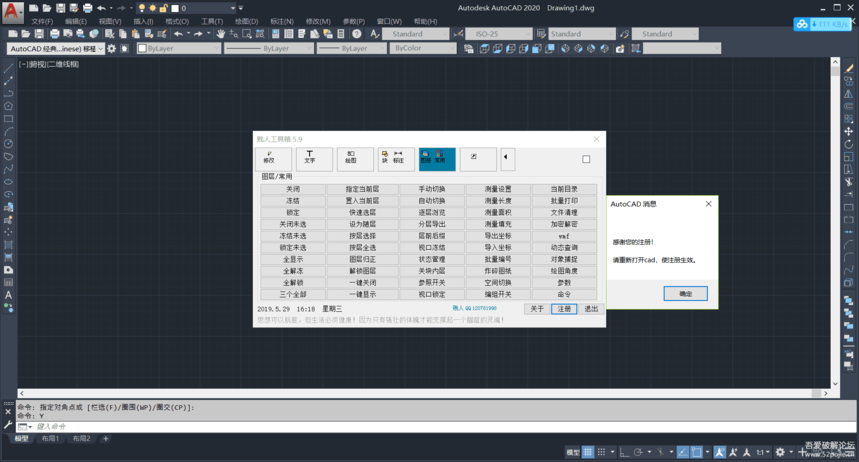Toggle the layer freeze sun icon
Screen dimensions: 859x462
coord(152,8)
